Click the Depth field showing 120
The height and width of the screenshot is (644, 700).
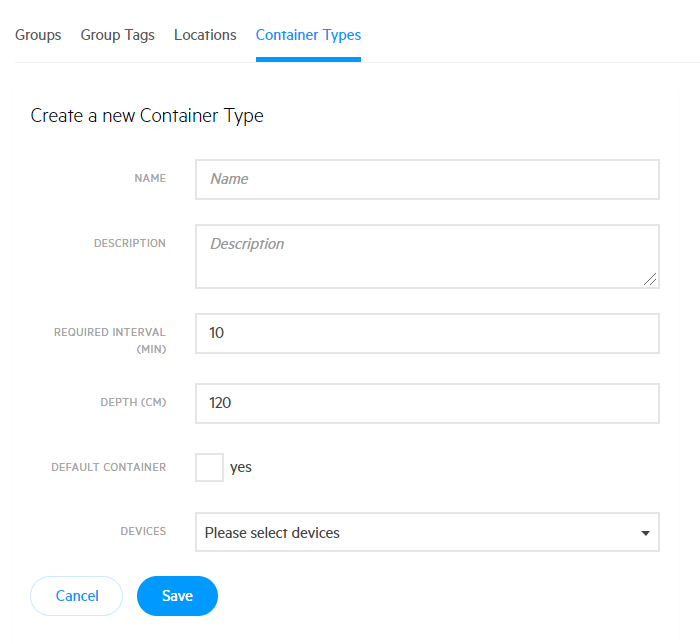coord(427,403)
